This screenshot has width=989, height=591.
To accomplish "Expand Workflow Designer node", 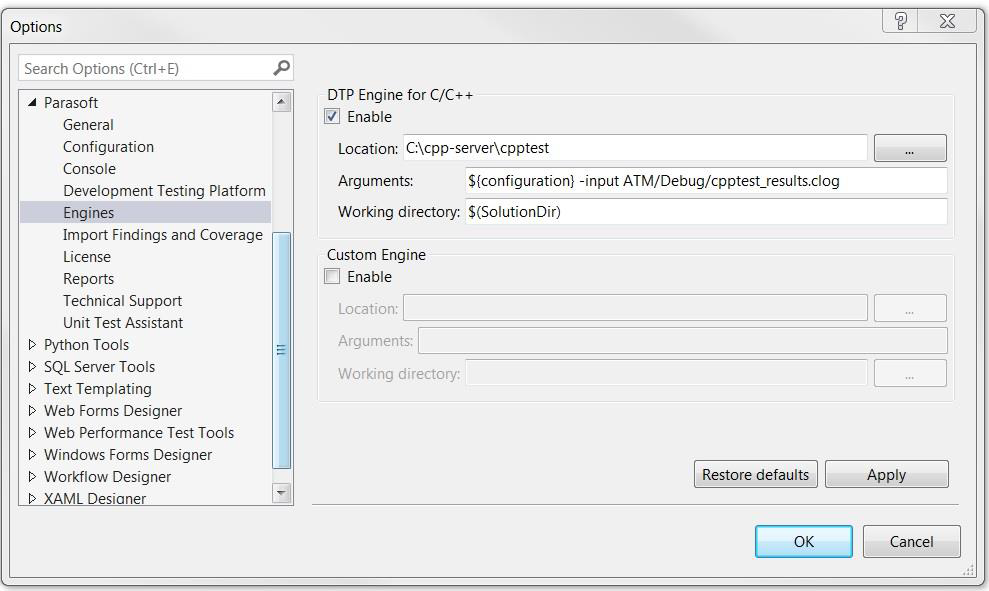I will click(x=32, y=477).
